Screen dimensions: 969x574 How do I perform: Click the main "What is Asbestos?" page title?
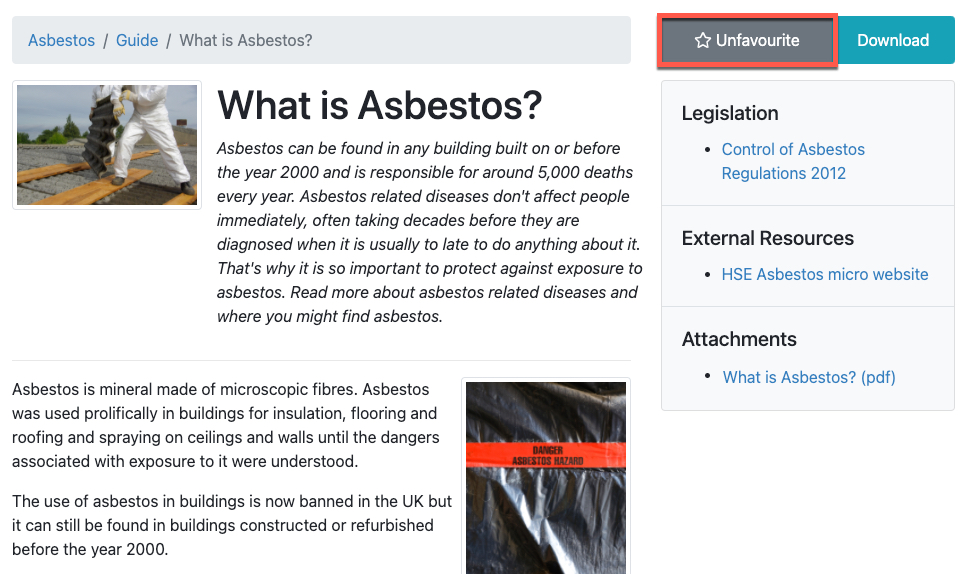pos(379,105)
